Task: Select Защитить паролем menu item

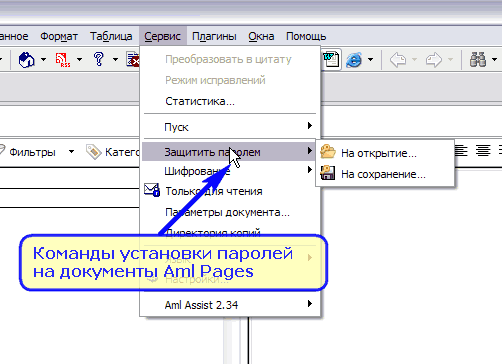Action: pos(229,152)
